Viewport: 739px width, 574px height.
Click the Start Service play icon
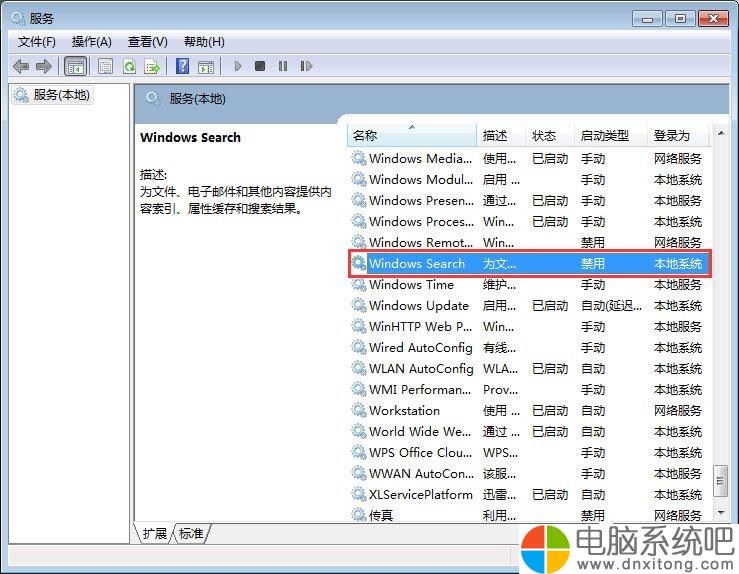click(x=238, y=66)
